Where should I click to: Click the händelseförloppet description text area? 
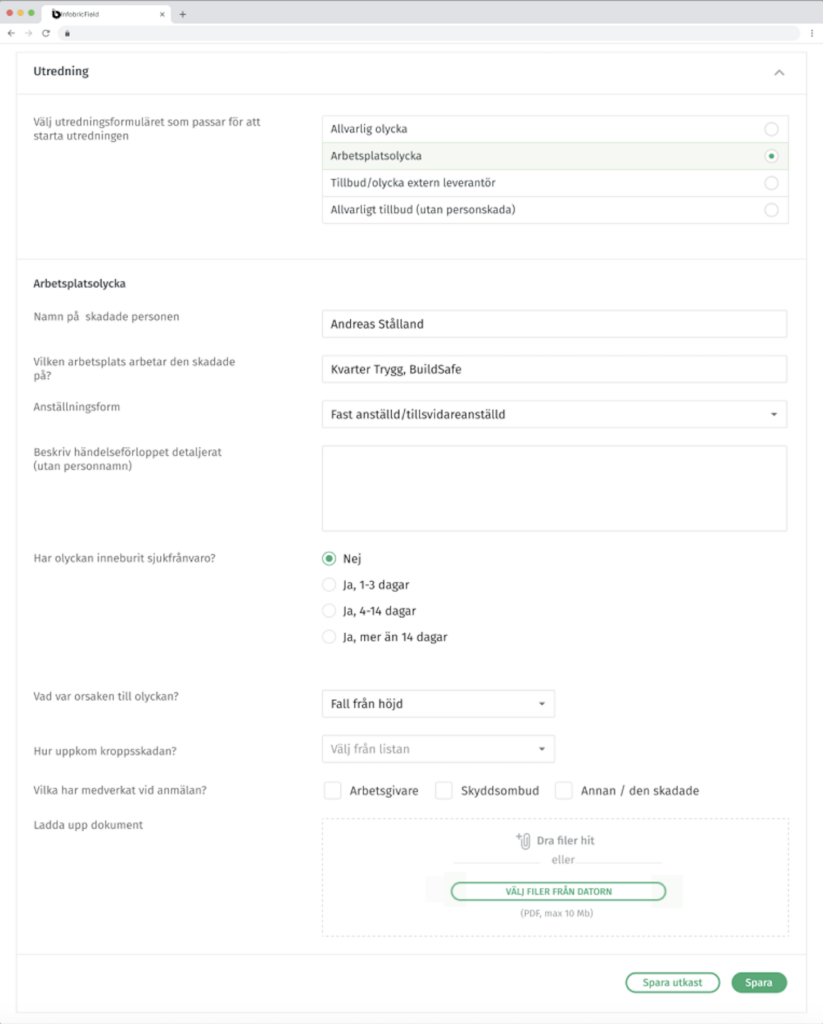coord(554,488)
